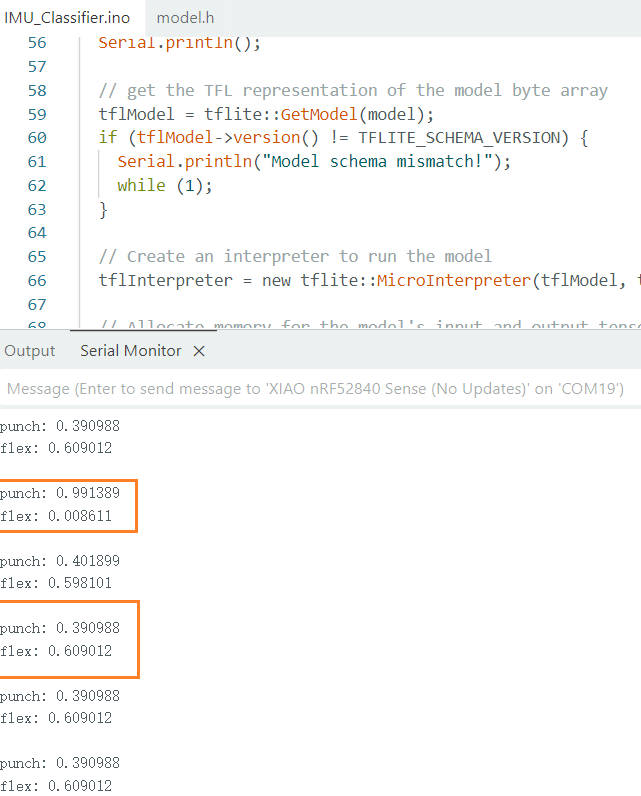Close the Serial Monitor panel tab
This screenshot has width=641, height=796.
coord(199,351)
